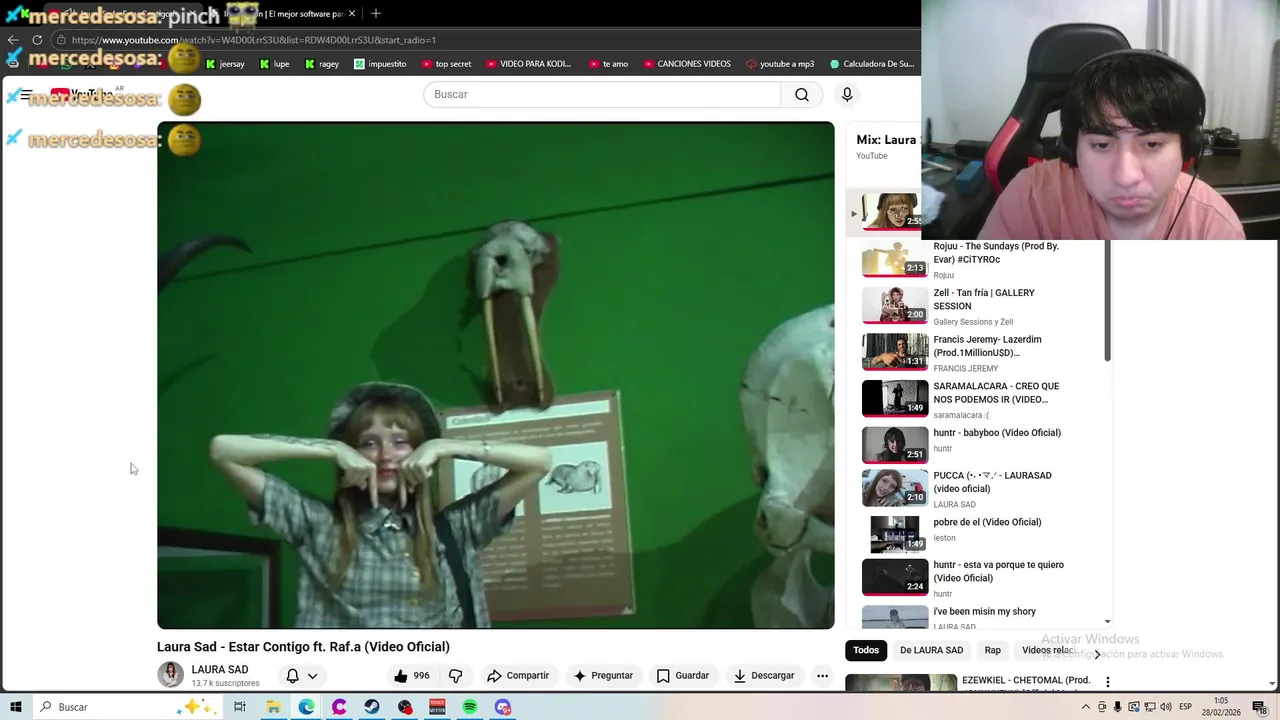Select the 'De LAURA SAD' filter chip
The image size is (1280, 720).
(x=931, y=650)
